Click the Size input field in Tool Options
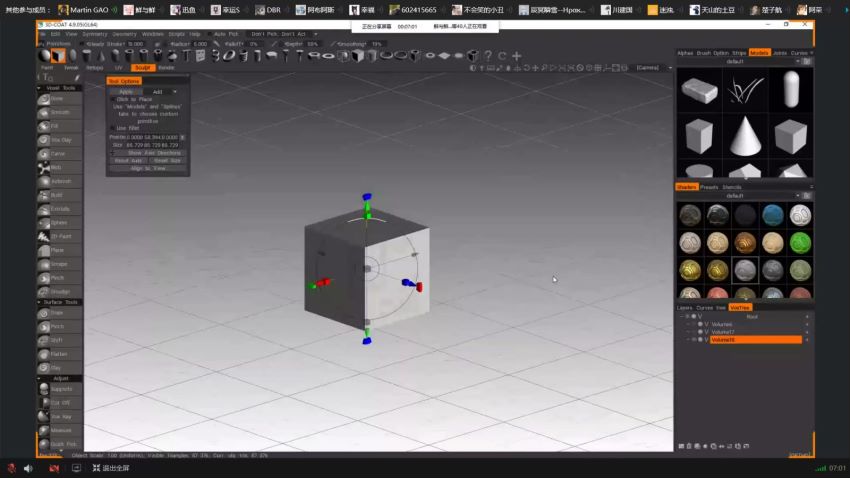Viewport: 850px width, 478px height. tap(152, 145)
